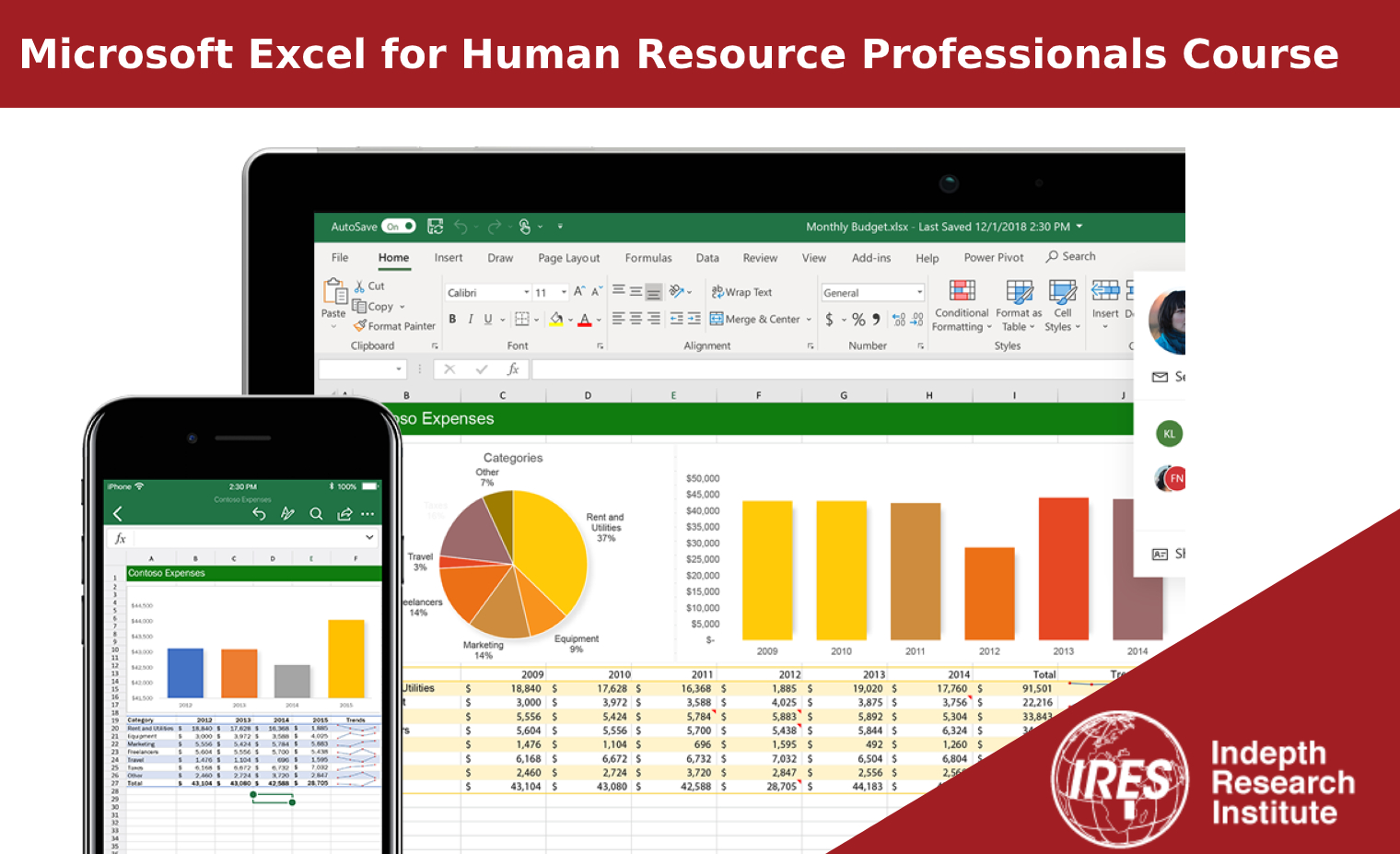1400x854 pixels.
Task: Click the Search field in the title bar
Action: coord(1070,256)
